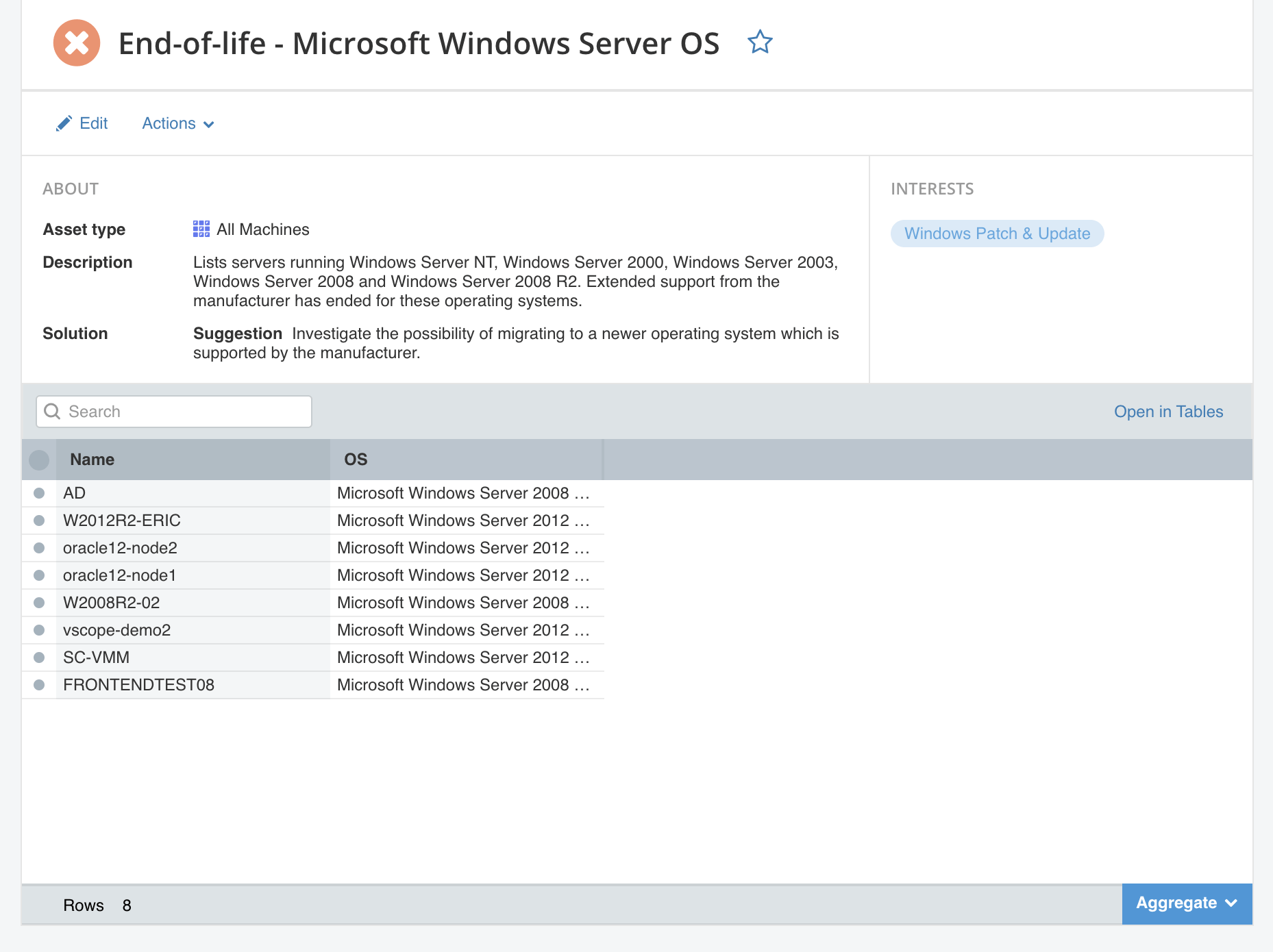Image resolution: width=1273 pixels, height=952 pixels.
Task: Select the row marker for vscope-demo2
Action: pyautogui.click(x=39, y=630)
